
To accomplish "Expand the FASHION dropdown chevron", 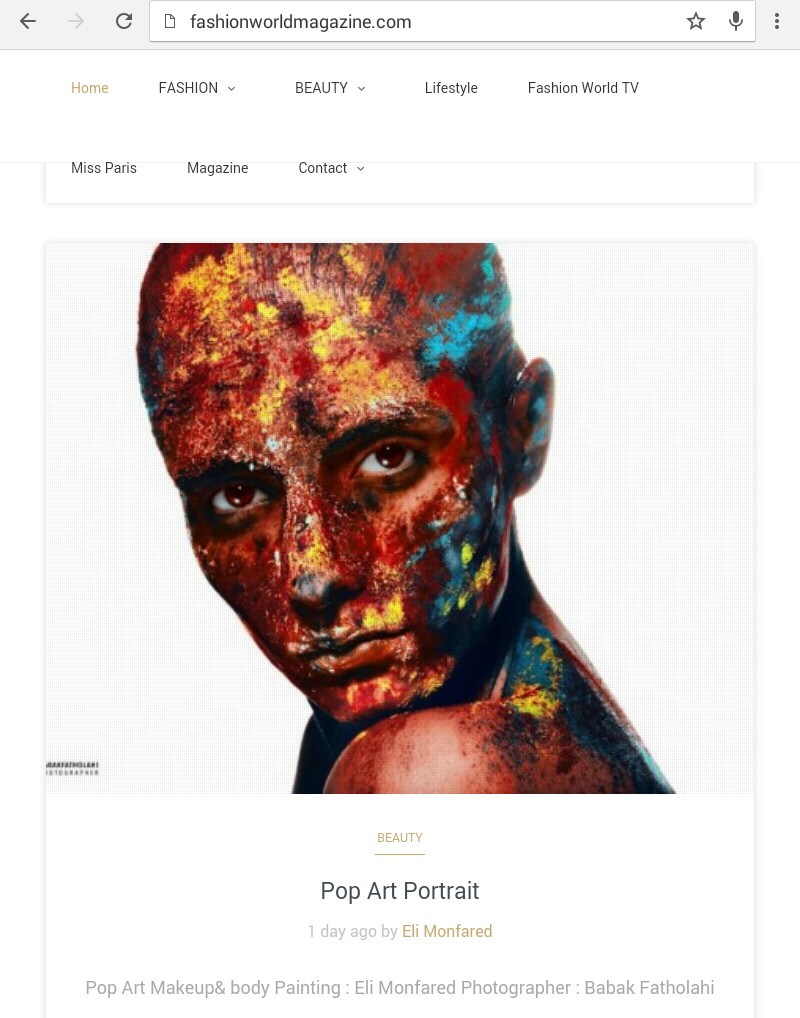I will point(231,89).
